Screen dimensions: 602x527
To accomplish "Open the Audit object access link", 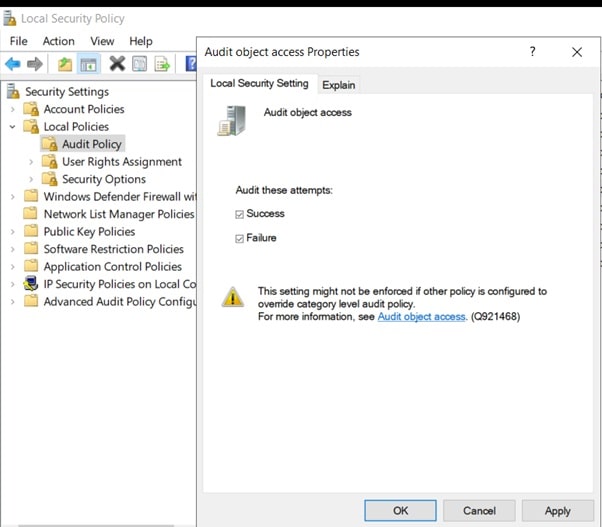I will 421,317.
